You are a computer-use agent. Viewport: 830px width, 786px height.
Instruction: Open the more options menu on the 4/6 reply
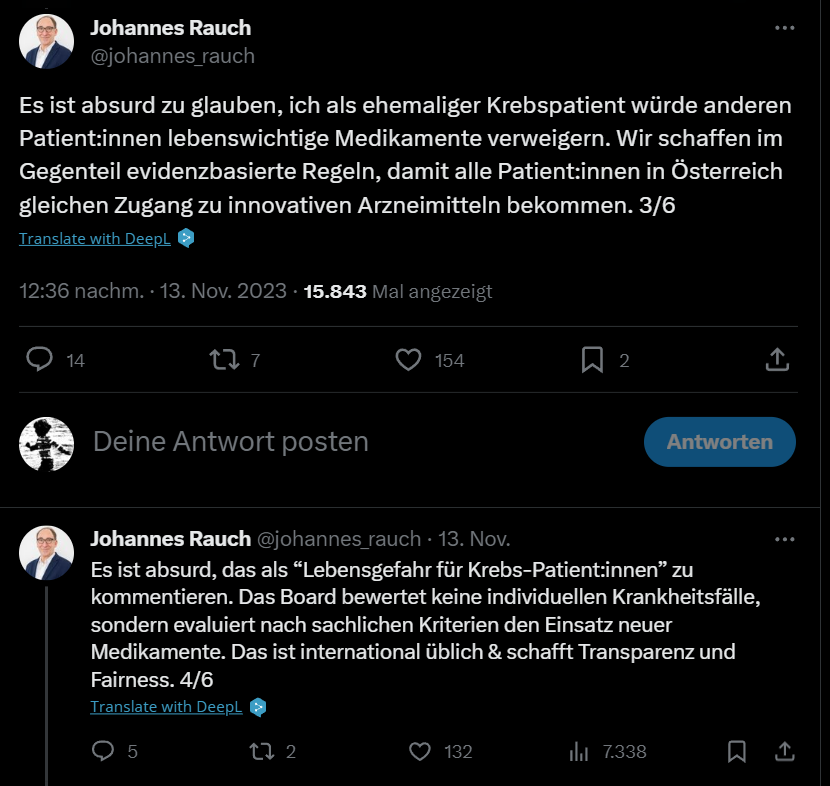[x=785, y=538]
